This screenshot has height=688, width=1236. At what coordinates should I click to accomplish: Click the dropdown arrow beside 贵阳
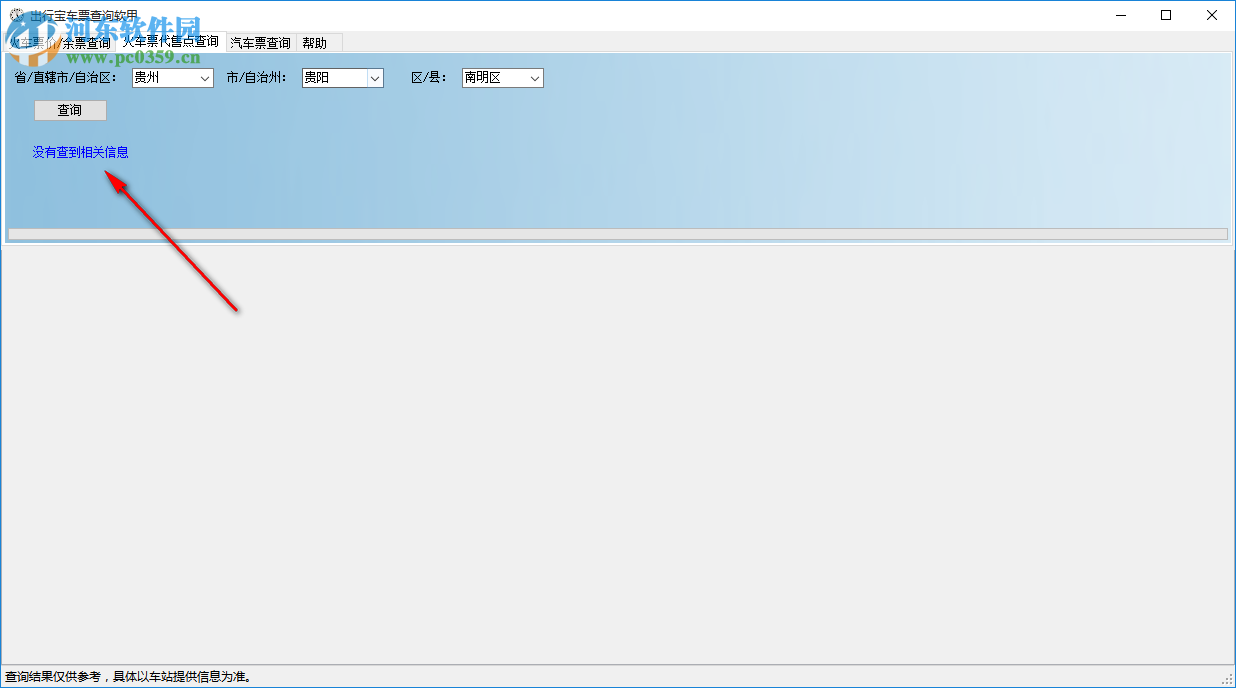[x=375, y=77]
